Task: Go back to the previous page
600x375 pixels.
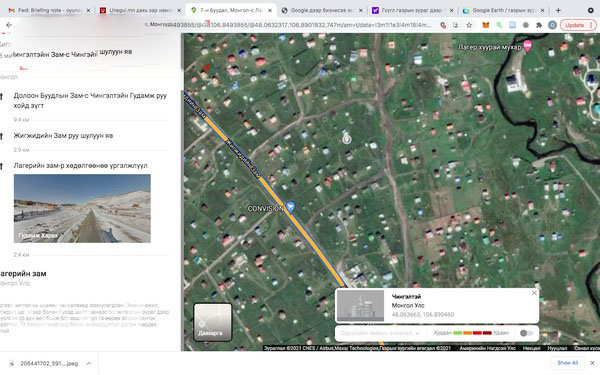Action: point(8,25)
